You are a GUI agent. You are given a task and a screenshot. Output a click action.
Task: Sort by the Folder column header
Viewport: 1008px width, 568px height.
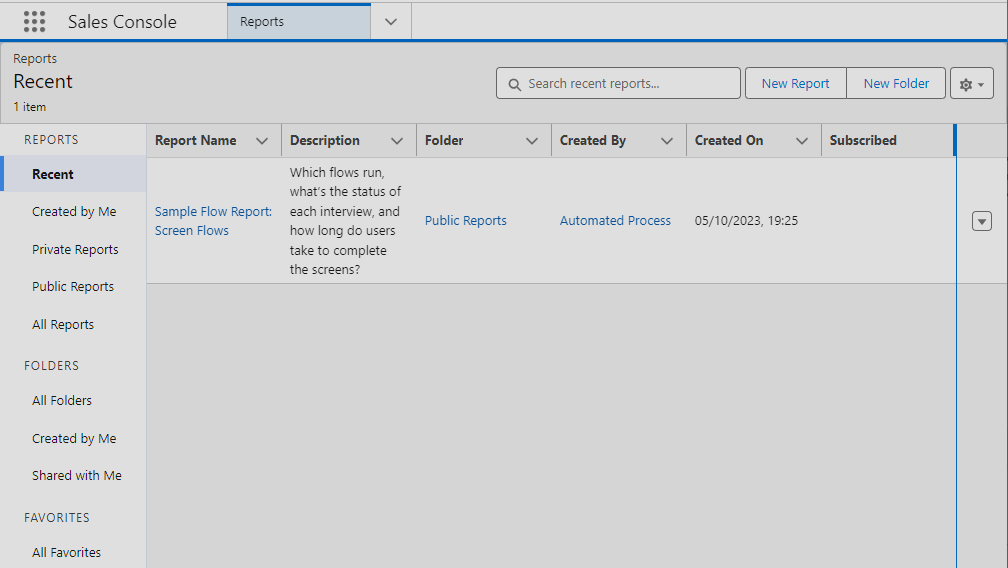pos(444,141)
